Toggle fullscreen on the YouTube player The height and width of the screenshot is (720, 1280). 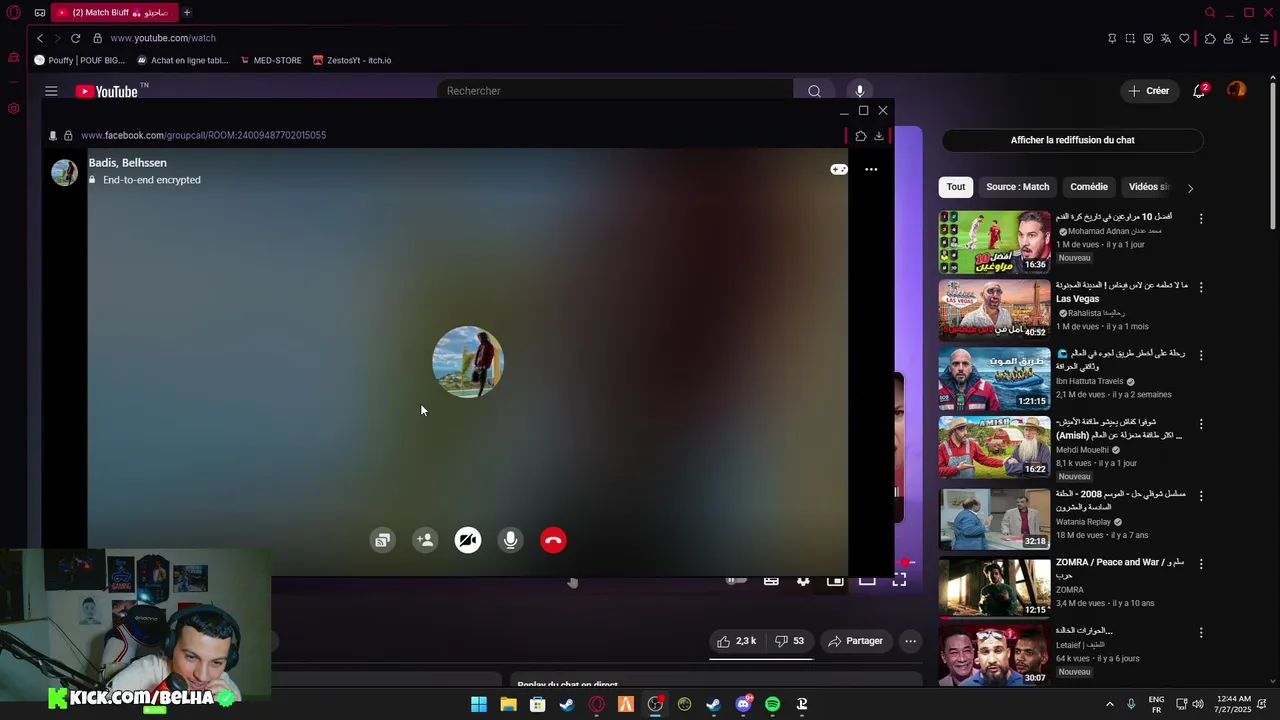pos(899,580)
